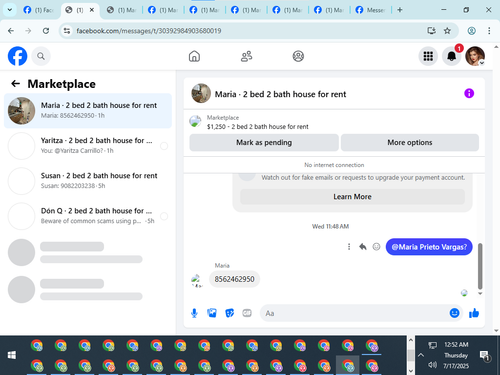Click the Learn More button

(x=352, y=197)
